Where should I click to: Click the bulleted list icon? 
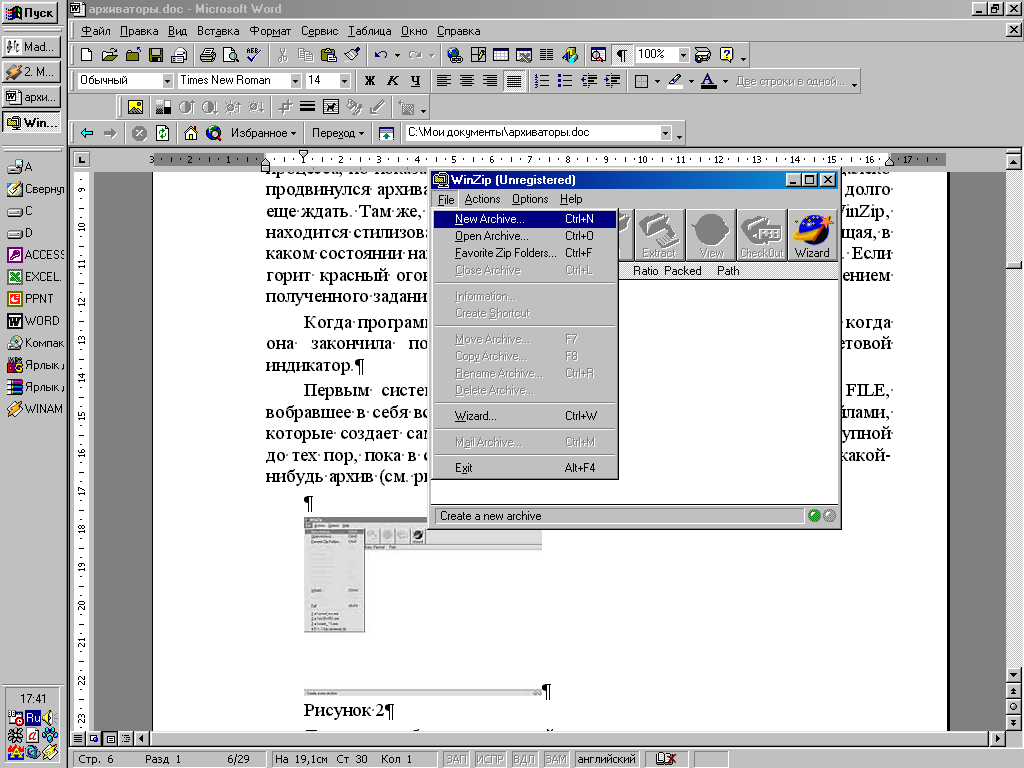565,81
